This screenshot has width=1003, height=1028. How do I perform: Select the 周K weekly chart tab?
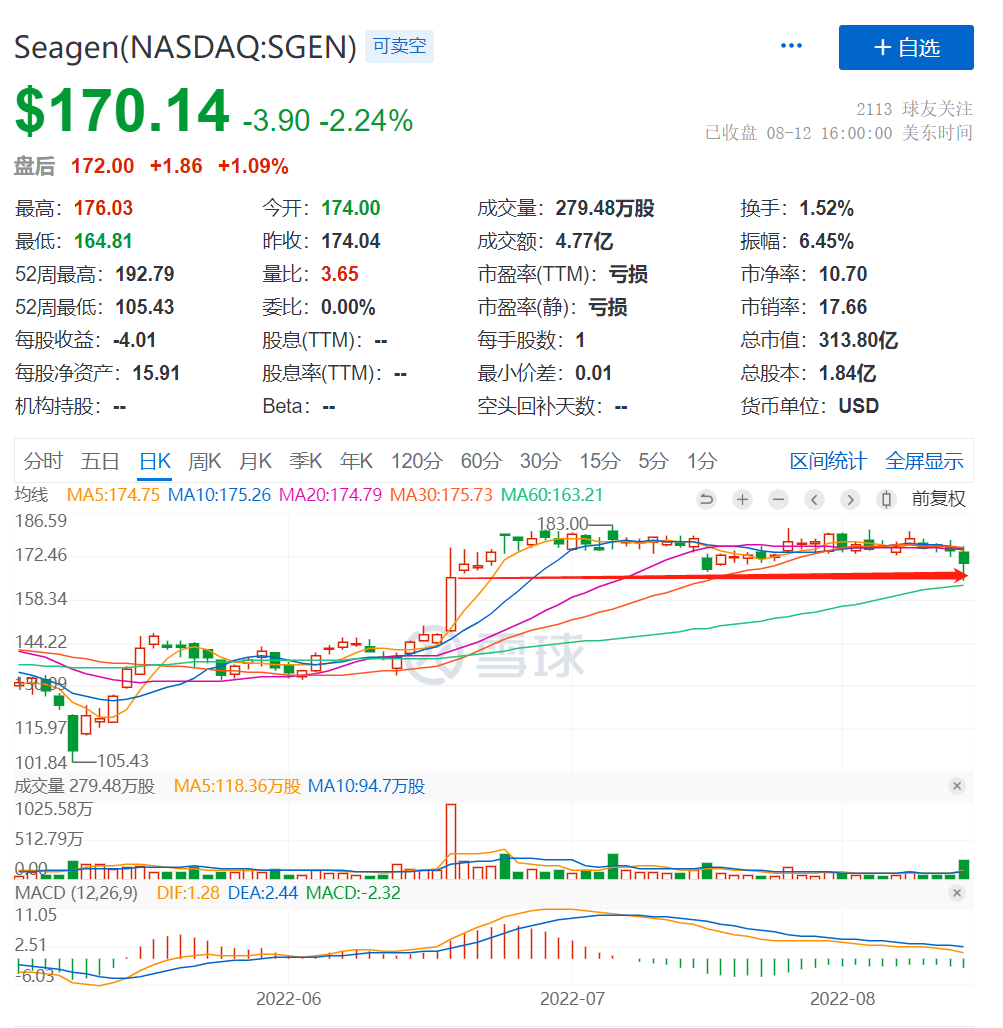[x=205, y=461]
